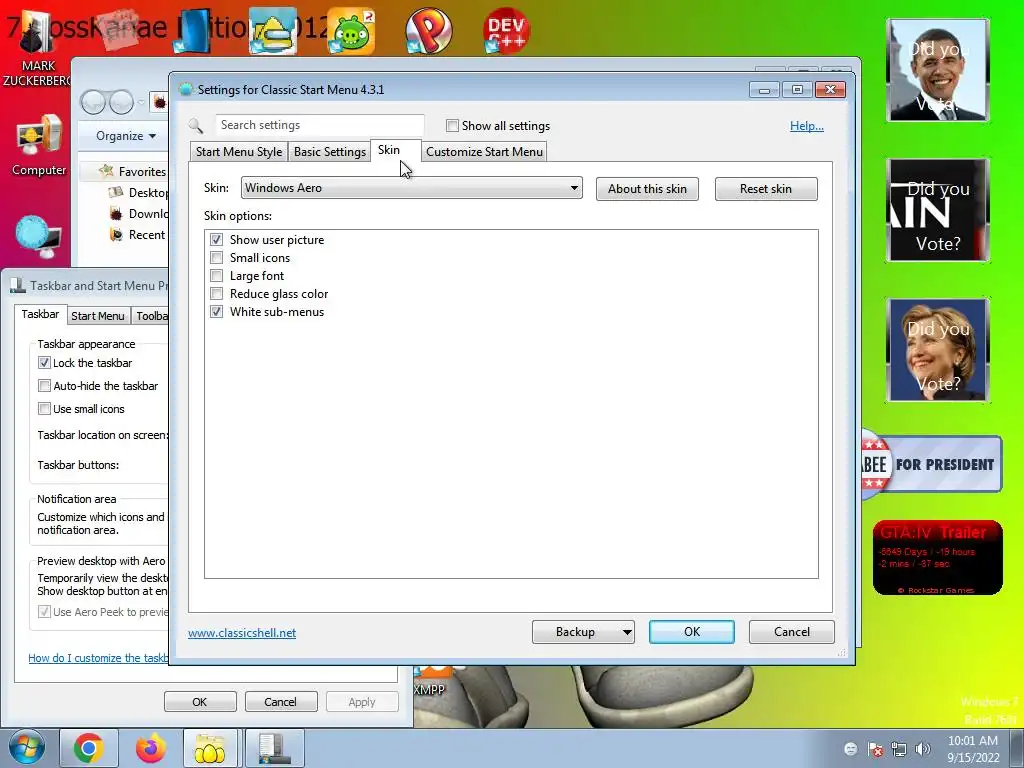This screenshot has width=1024, height=768.
Task: Click the Classic Start Menu shell title icon
Action: click(185, 89)
